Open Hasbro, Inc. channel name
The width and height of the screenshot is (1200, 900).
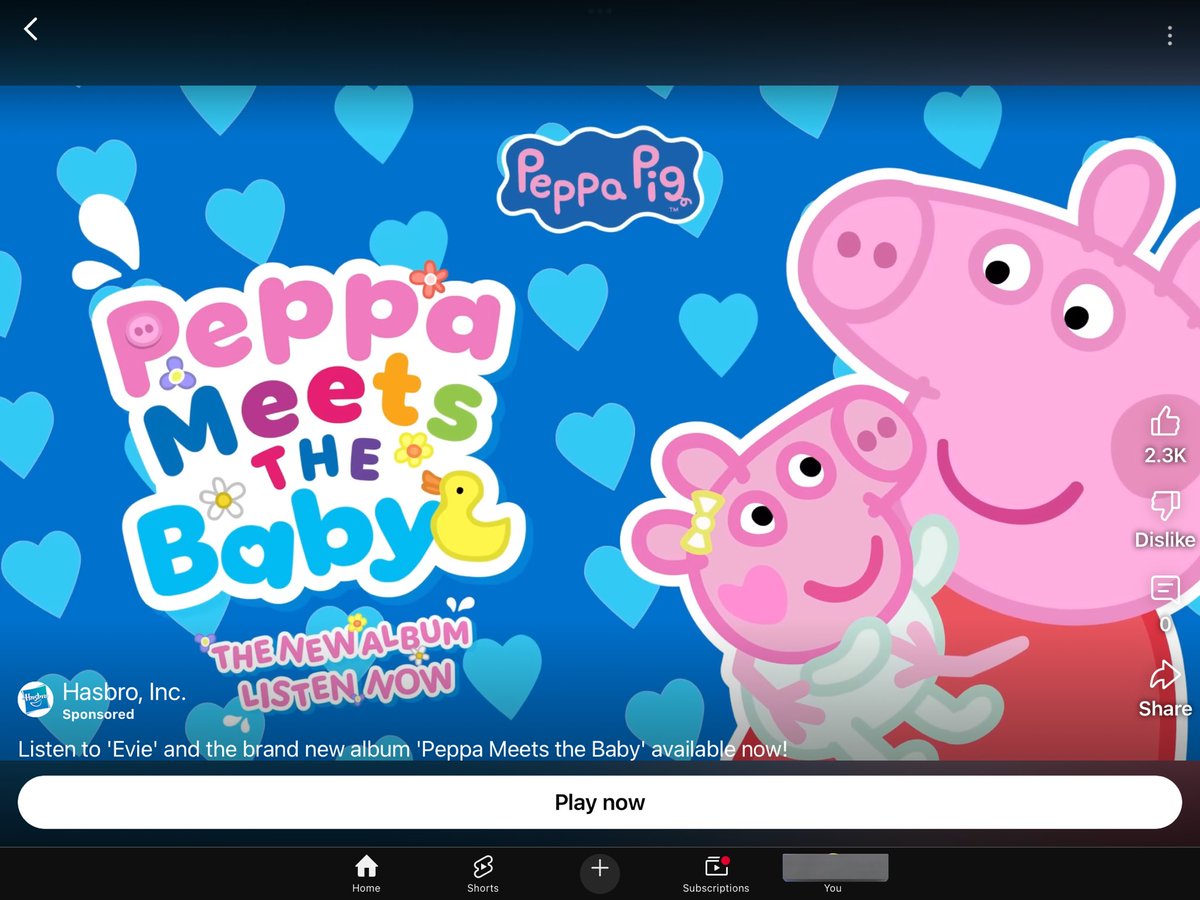[124, 691]
